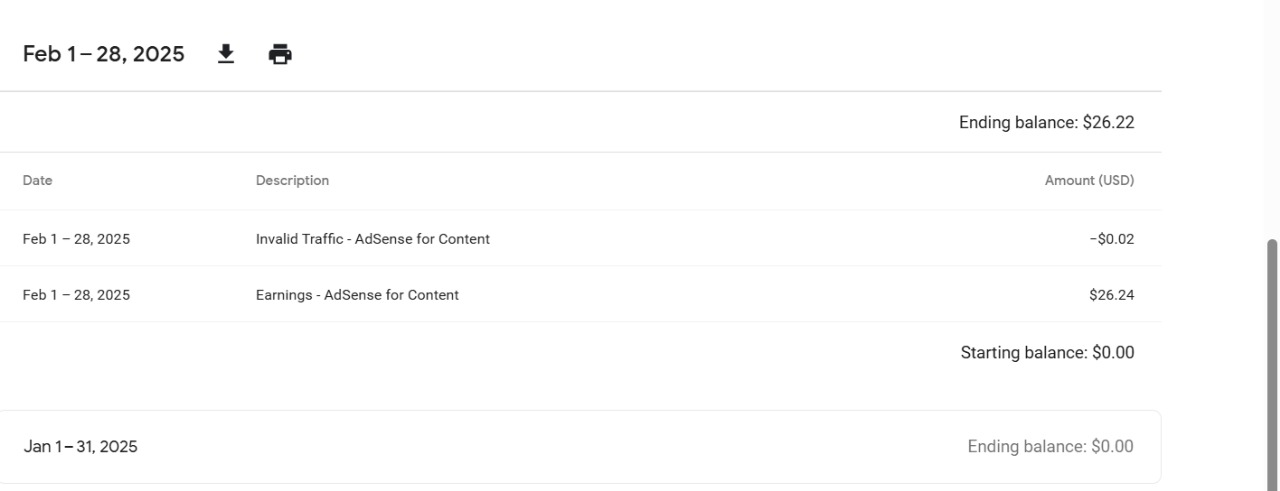Click the scrollbar track above the thumb
This screenshot has width=1280, height=491.
pyautogui.click(x=1272, y=120)
